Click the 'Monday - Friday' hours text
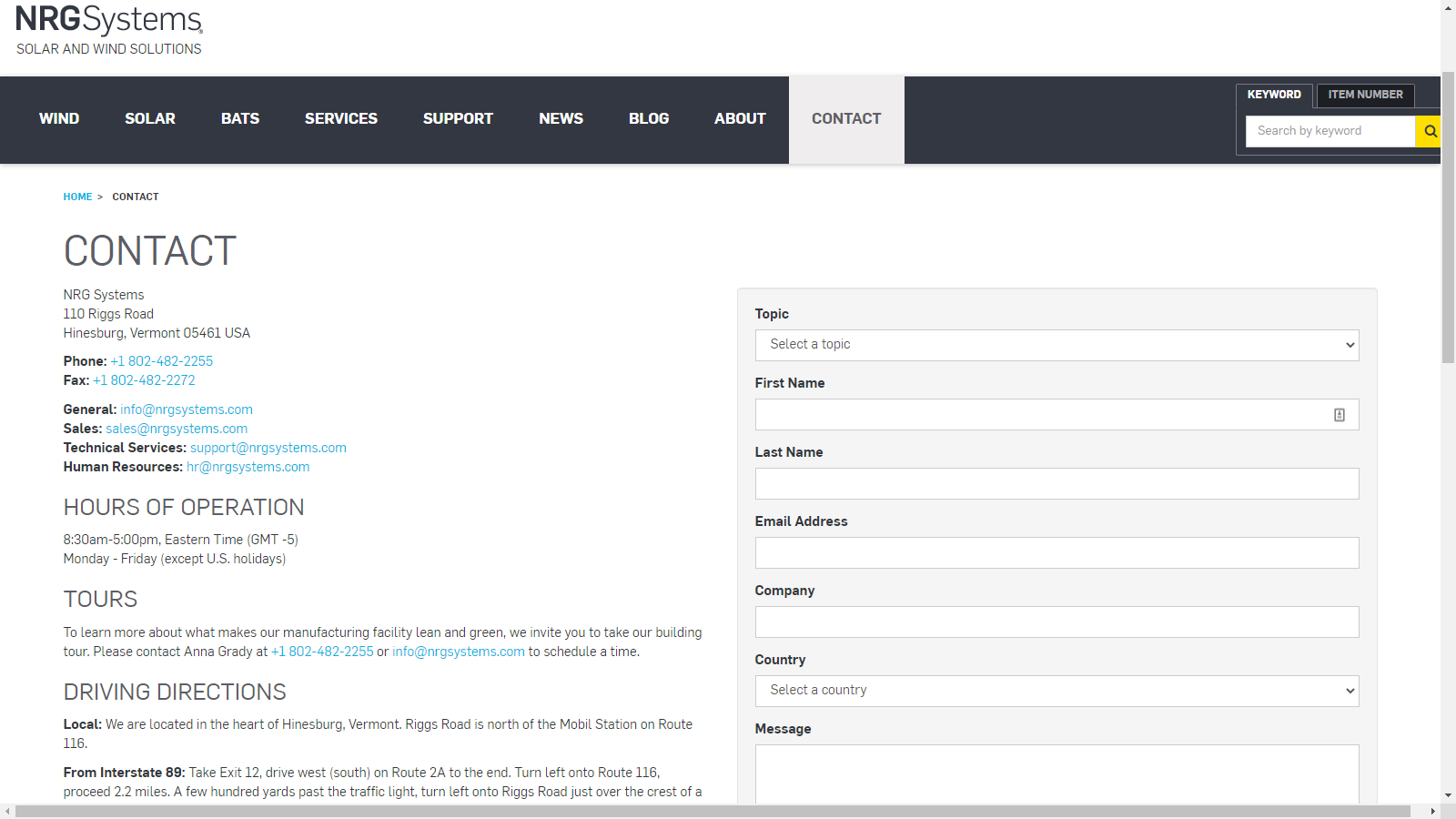The width and height of the screenshot is (1456, 819). [x=175, y=559]
